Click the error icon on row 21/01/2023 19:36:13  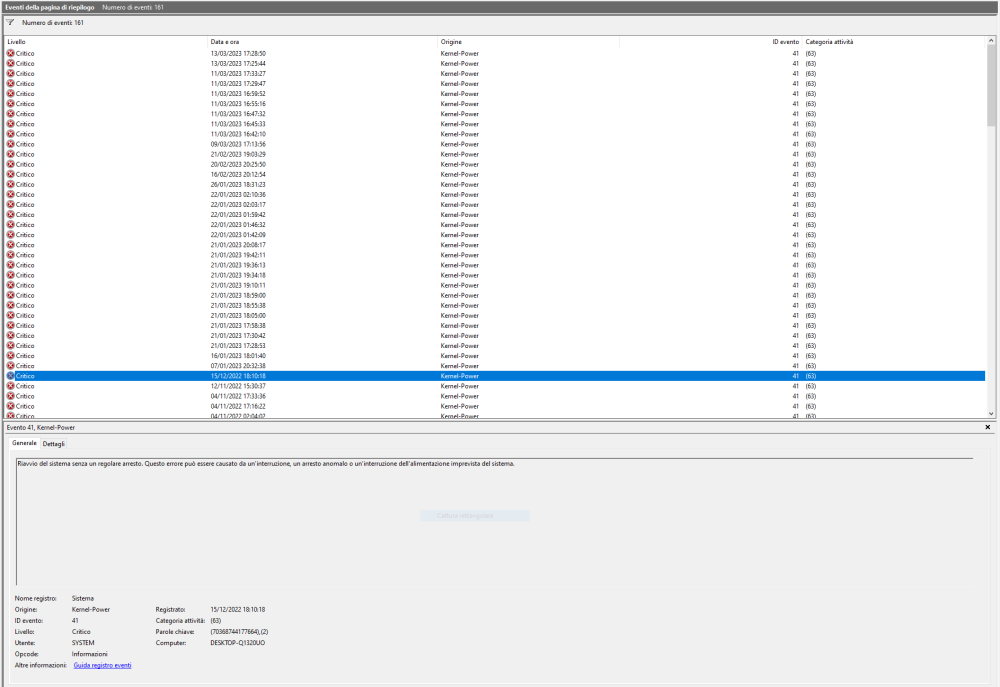tap(10, 265)
